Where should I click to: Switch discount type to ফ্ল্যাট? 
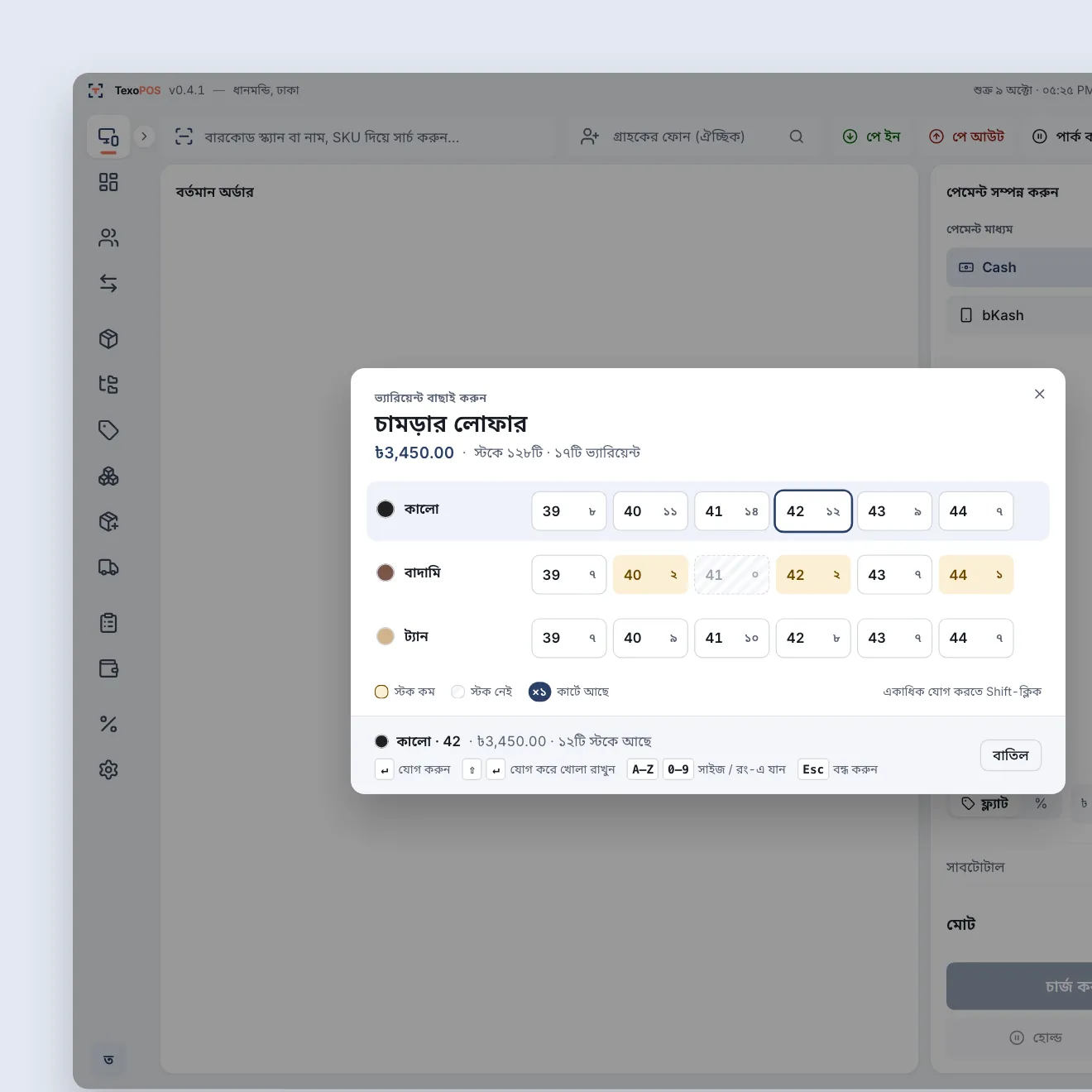coord(984,803)
